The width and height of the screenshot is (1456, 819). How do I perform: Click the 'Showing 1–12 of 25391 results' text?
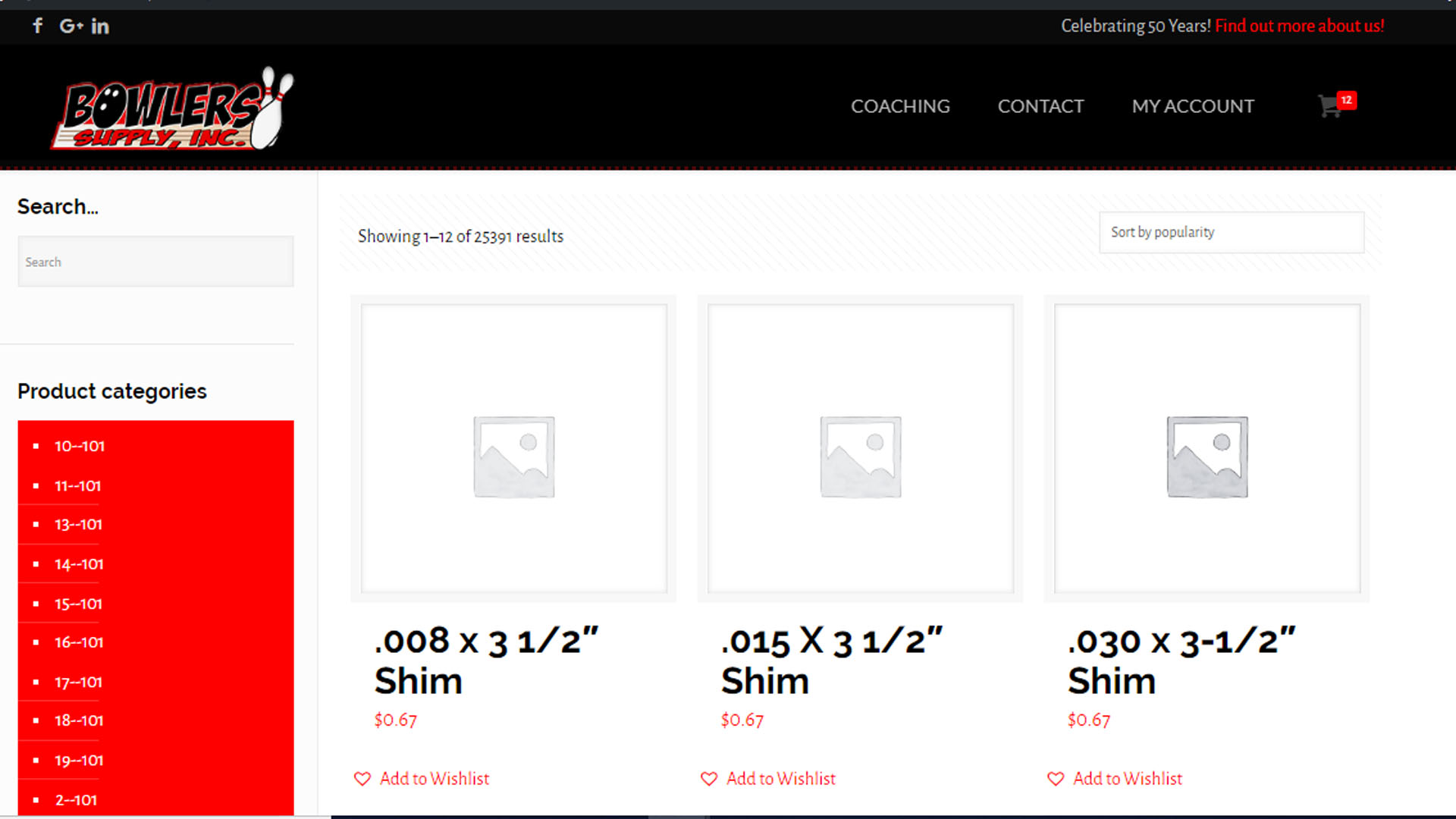(x=460, y=237)
